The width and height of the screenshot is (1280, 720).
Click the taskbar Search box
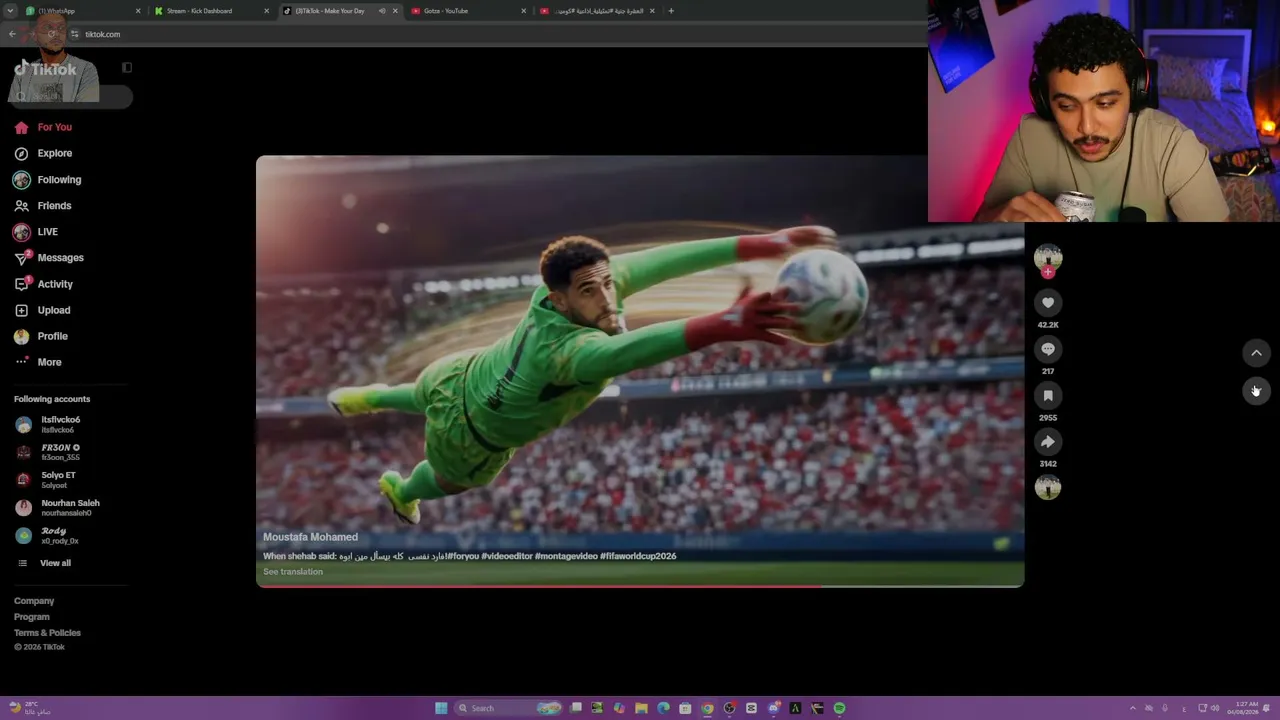click(509, 708)
